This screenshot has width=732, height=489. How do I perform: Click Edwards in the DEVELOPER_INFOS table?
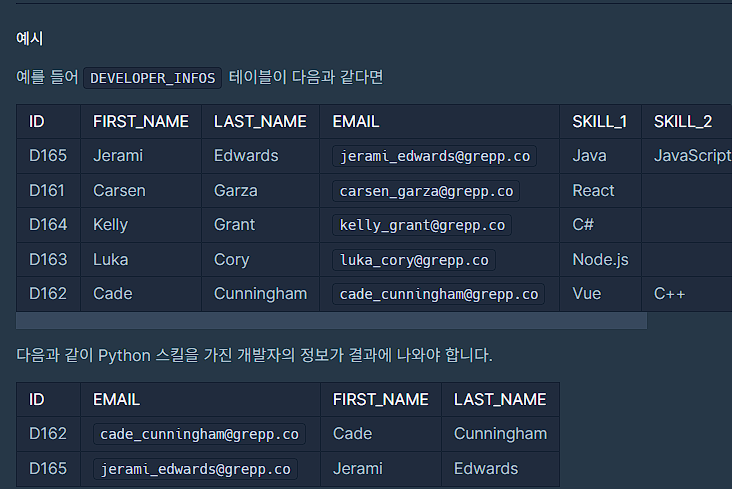(246, 156)
